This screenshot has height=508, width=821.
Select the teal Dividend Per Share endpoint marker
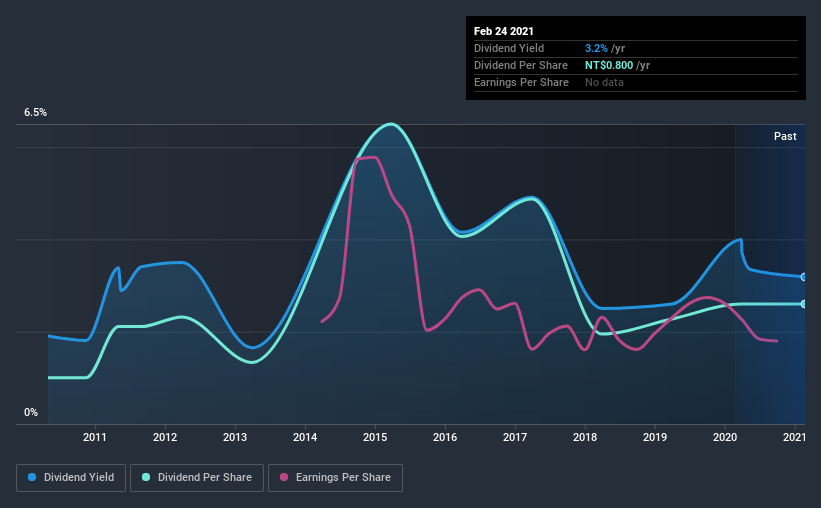(x=803, y=304)
